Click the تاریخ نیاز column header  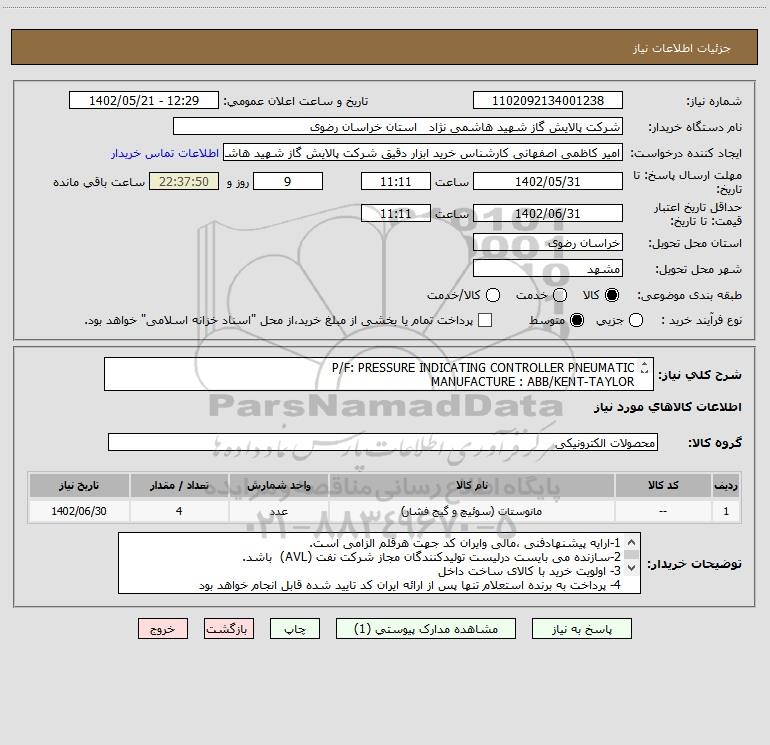79,485
